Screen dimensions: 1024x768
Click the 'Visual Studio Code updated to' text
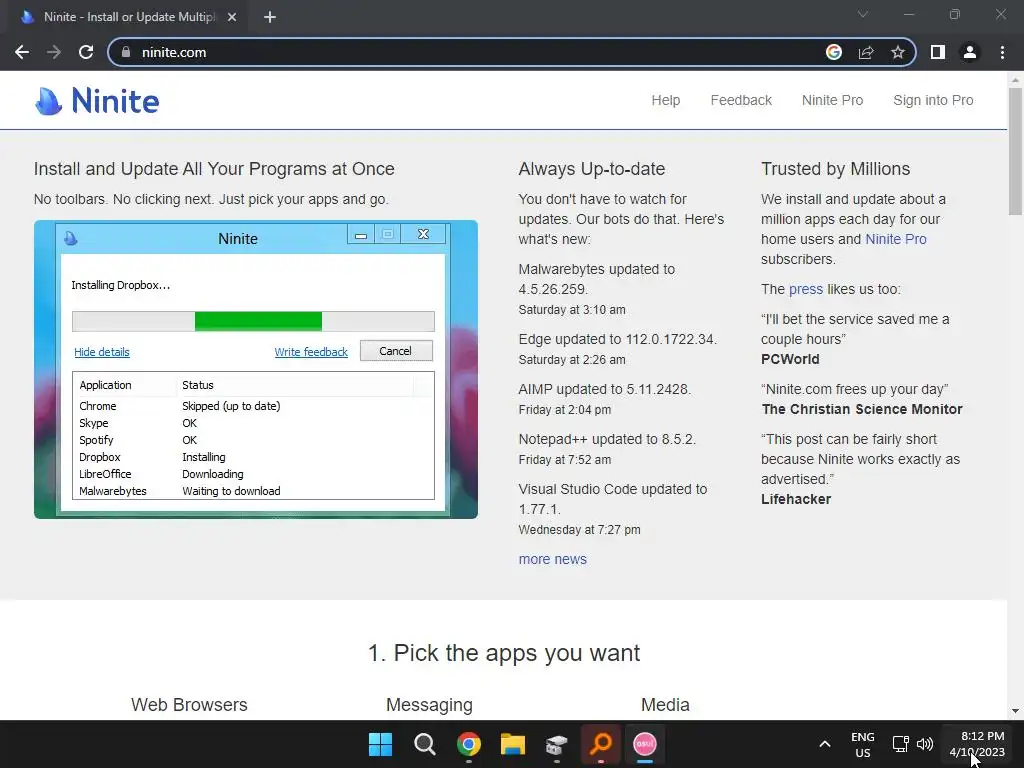(613, 489)
